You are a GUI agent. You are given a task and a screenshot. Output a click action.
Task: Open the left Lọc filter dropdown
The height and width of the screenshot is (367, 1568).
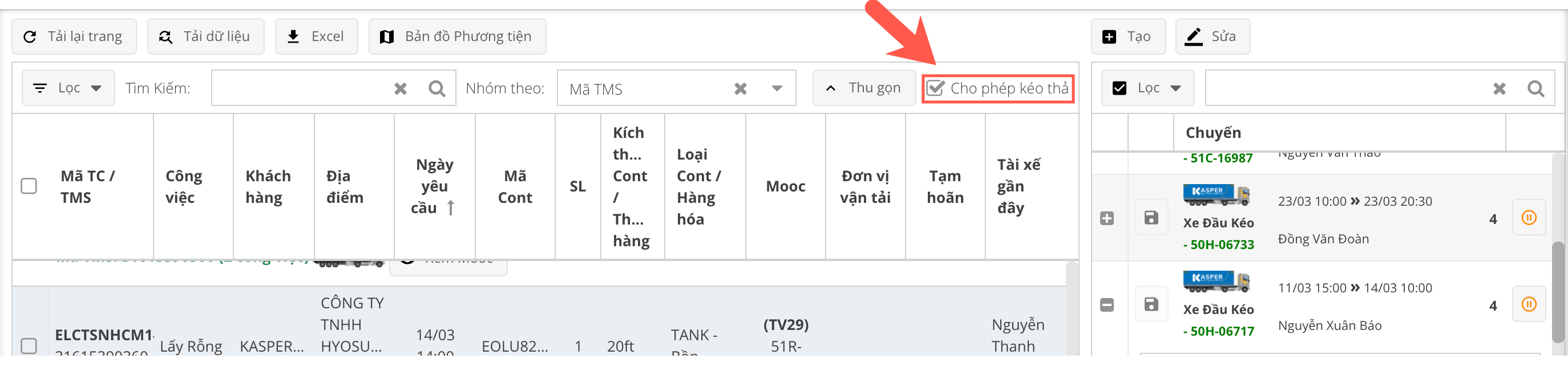(x=68, y=88)
